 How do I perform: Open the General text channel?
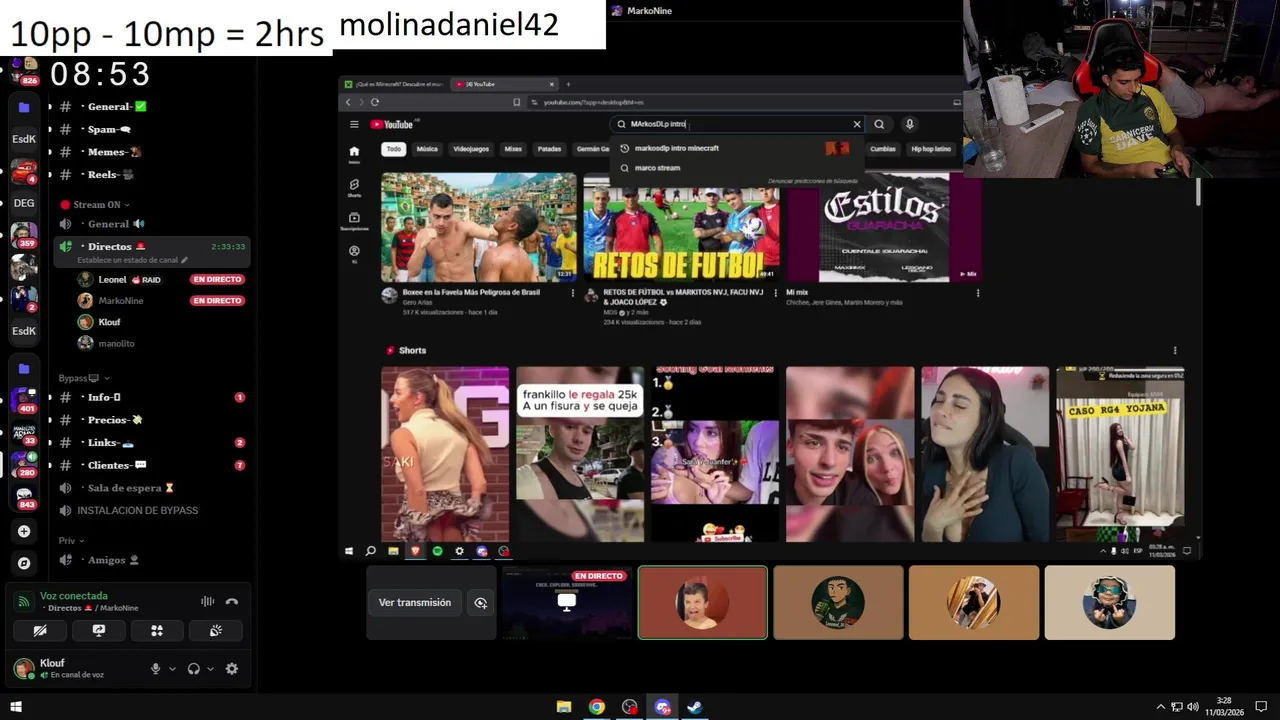150,107
